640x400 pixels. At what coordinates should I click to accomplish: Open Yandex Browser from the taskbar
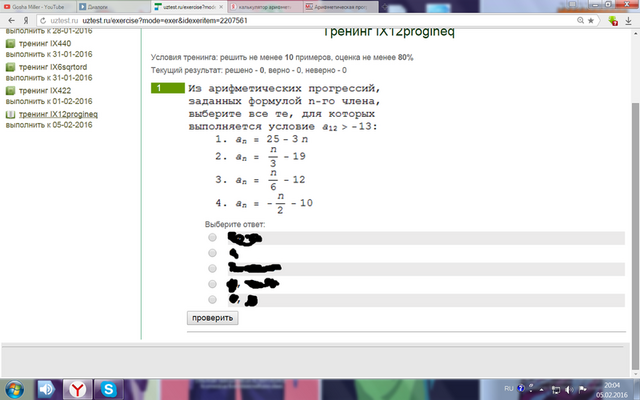[x=77, y=389]
